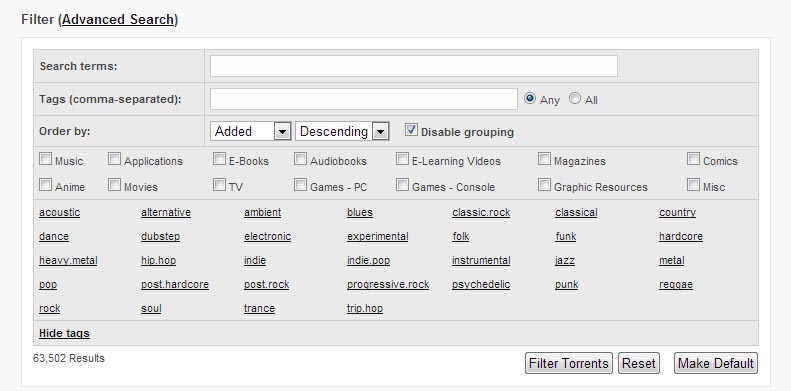Choose the classic.rock tag
Image resolution: width=791 pixels, height=391 pixels.
(481, 212)
